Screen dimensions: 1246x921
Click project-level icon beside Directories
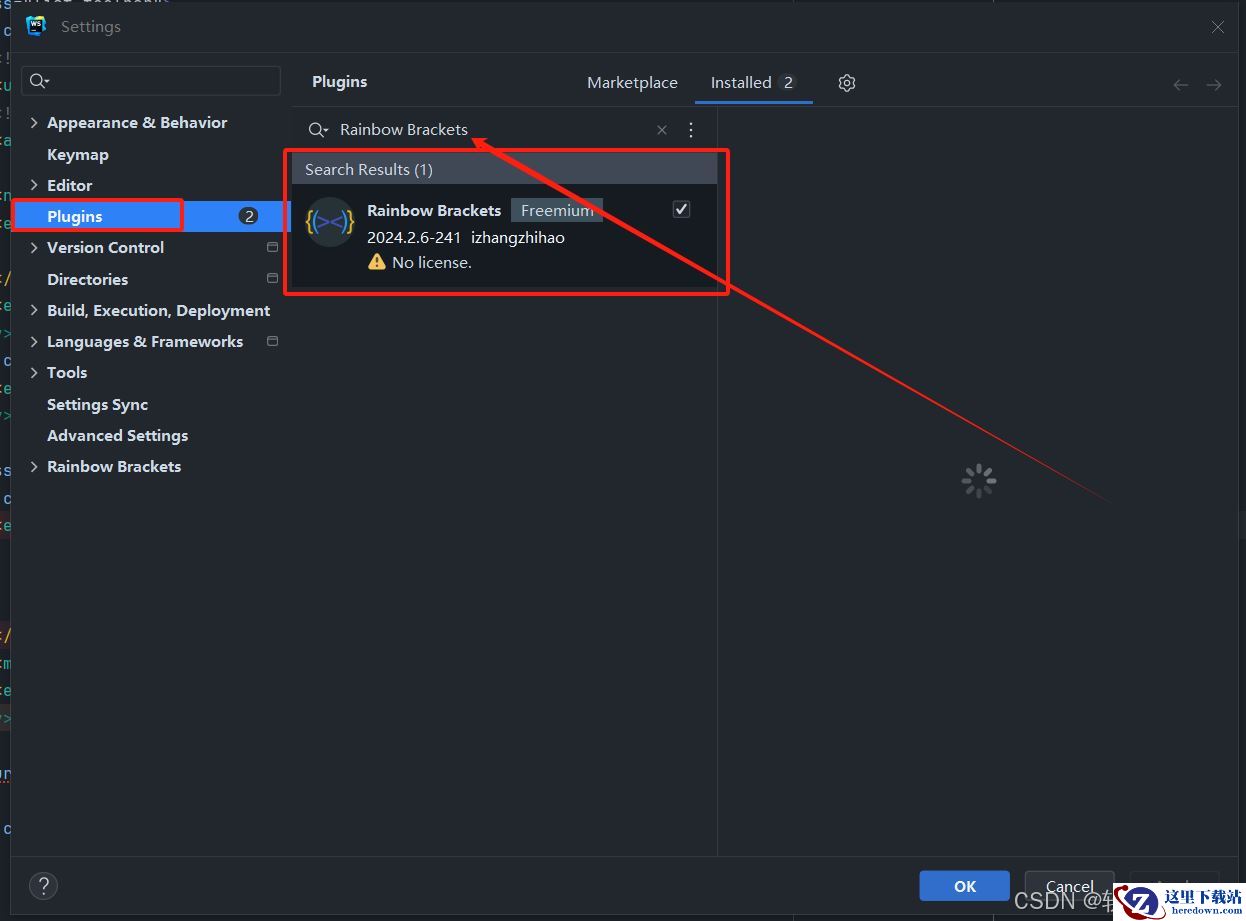[x=272, y=278]
